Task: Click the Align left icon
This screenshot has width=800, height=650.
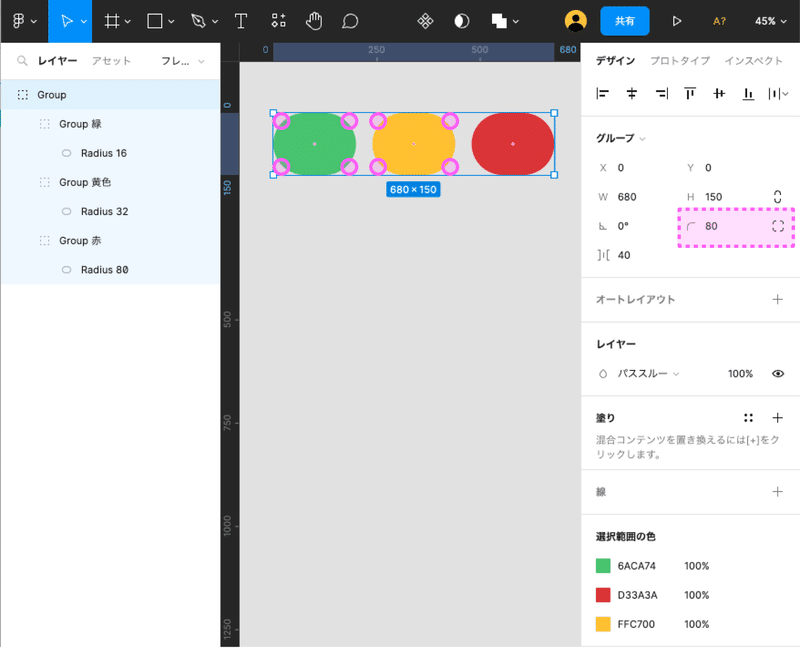Action: (x=603, y=93)
